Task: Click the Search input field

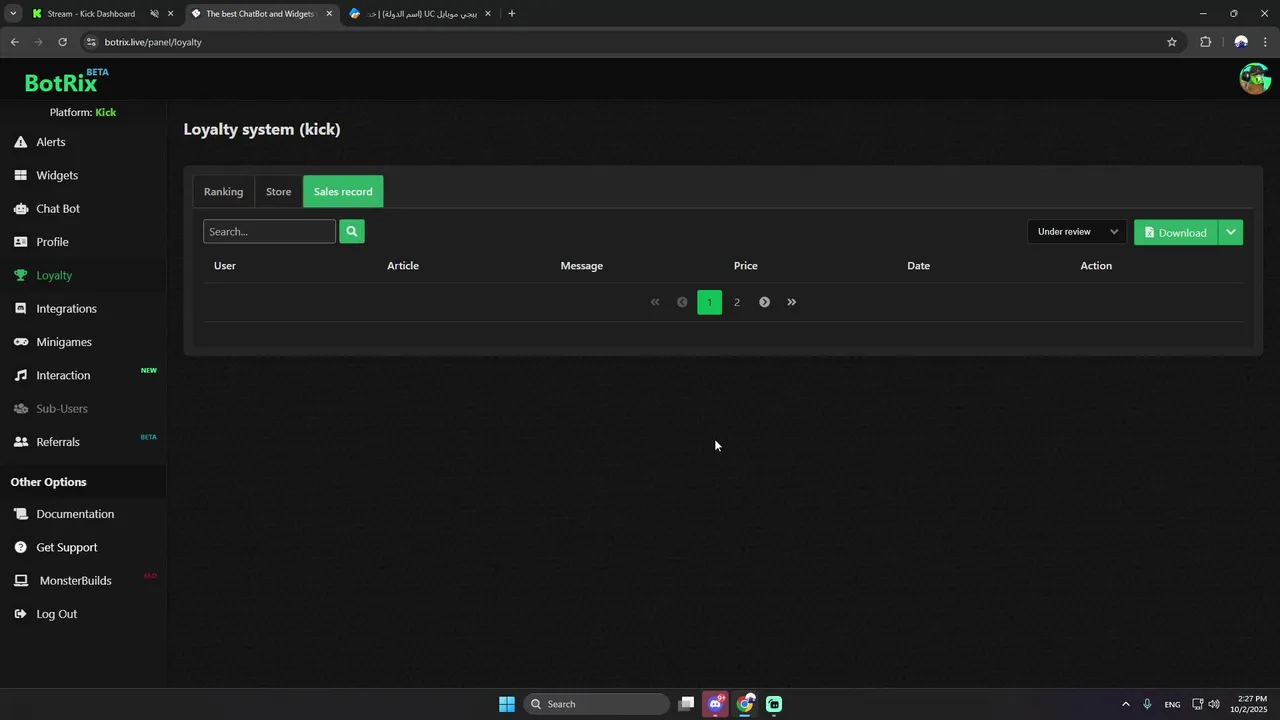Action: click(x=269, y=231)
